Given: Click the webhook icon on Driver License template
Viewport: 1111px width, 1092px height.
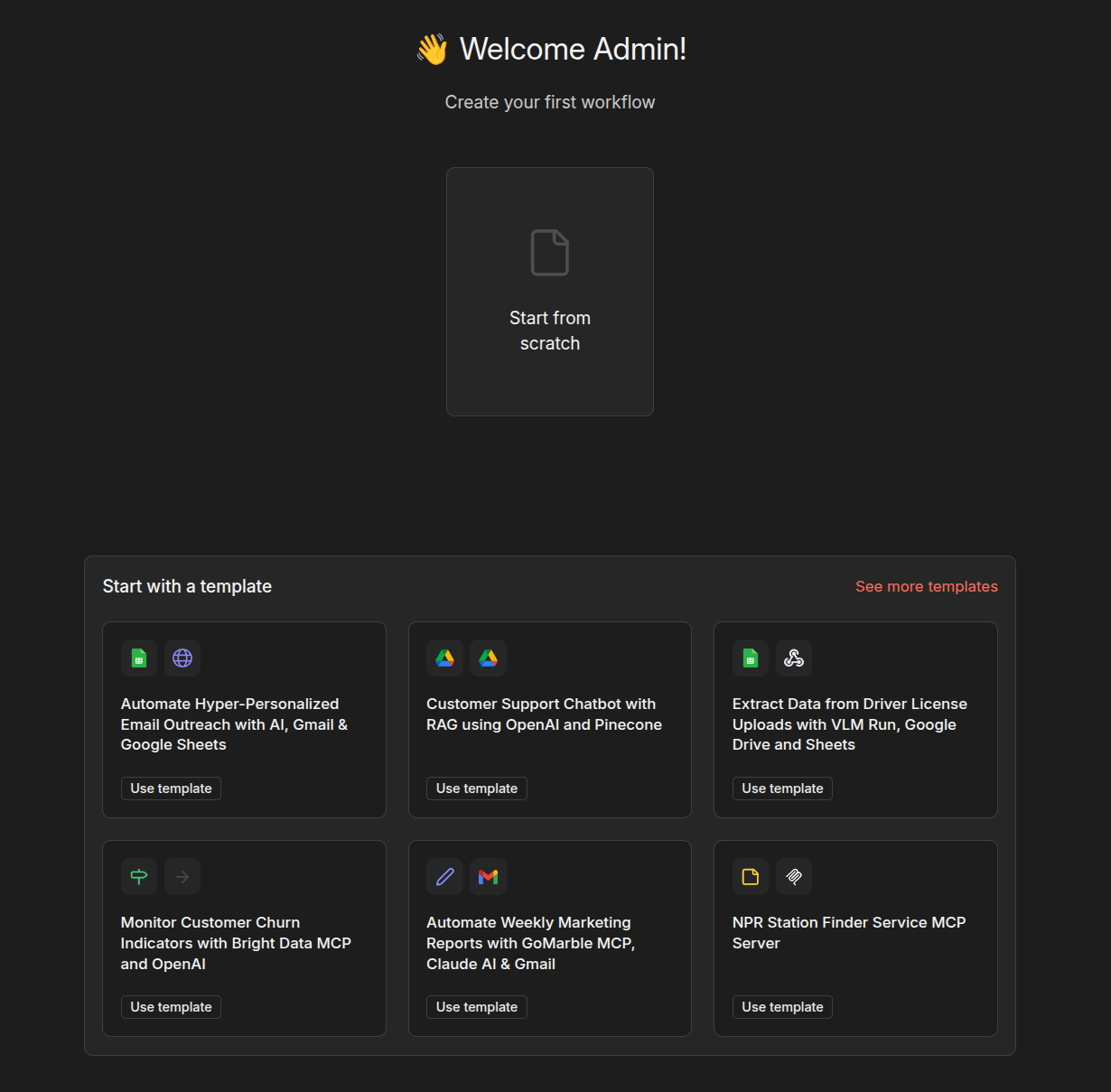Looking at the screenshot, I should click(794, 658).
